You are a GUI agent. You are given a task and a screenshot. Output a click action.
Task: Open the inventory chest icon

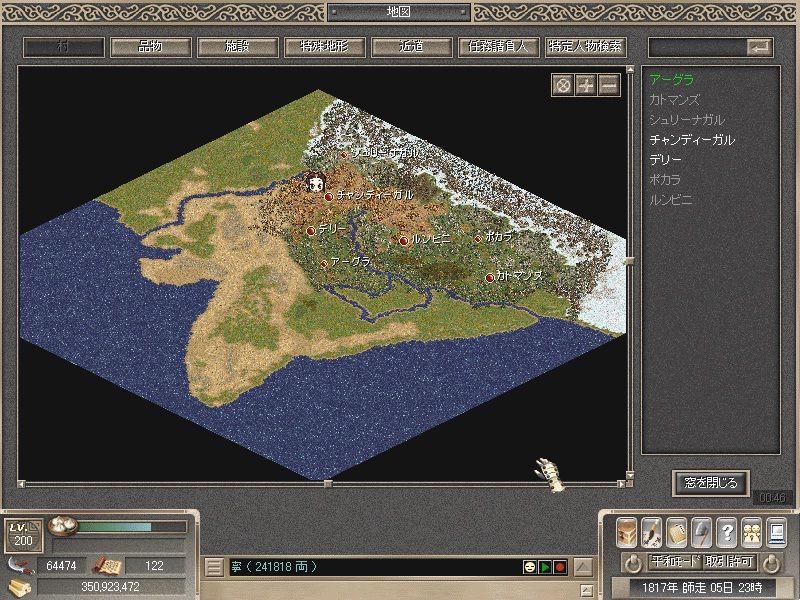(x=627, y=532)
